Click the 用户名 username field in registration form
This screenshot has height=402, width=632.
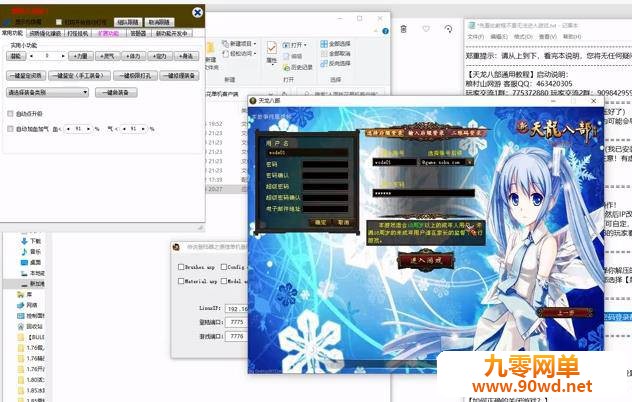pos(308,153)
